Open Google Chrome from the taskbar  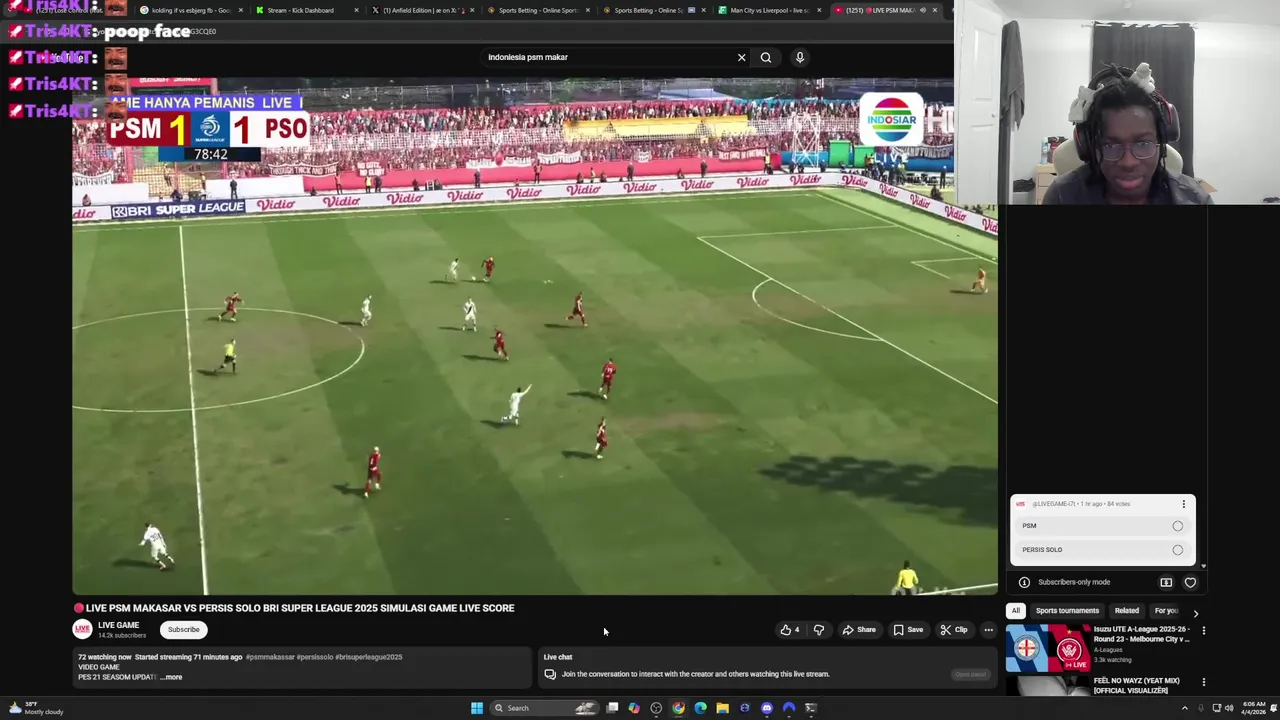coord(678,708)
